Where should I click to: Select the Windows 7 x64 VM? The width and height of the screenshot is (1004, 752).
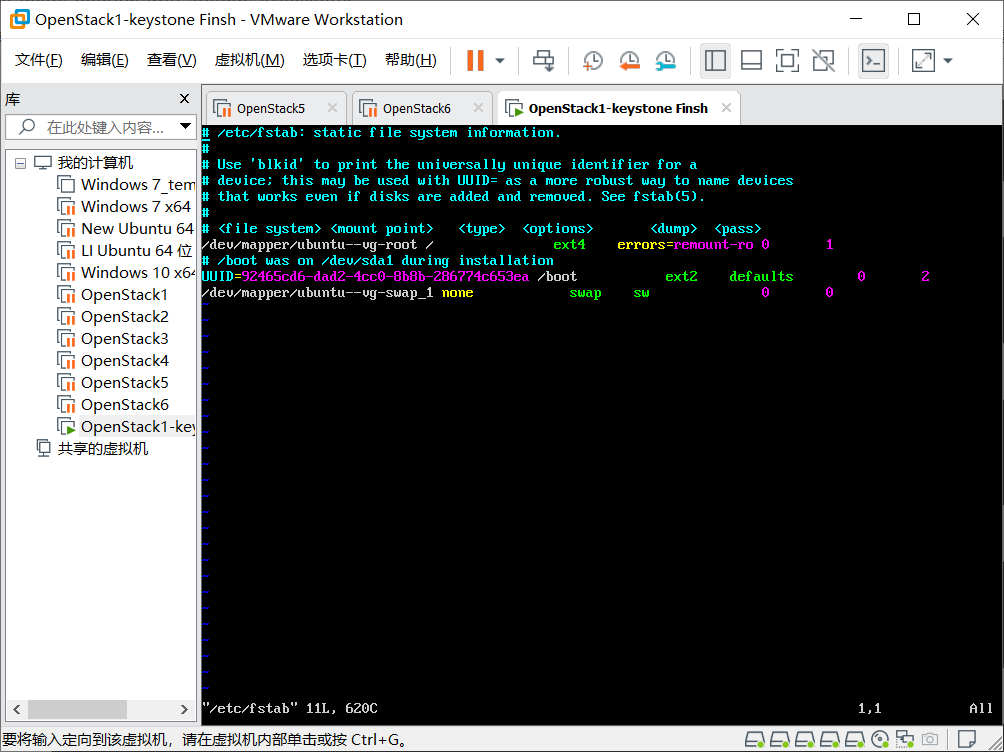136,207
